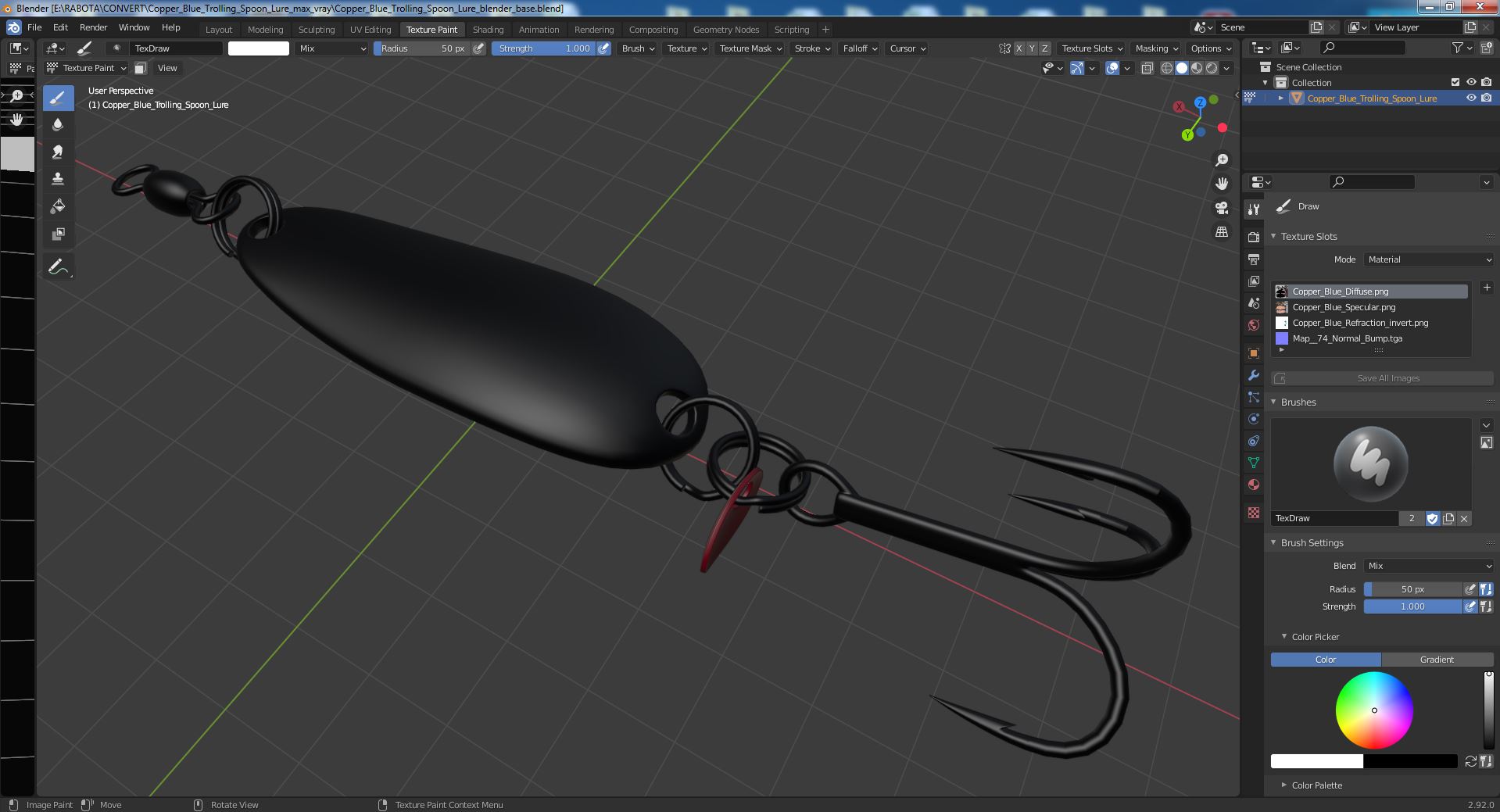Screen dimensions: 1500x812
Task: Toggle X axis symmetry
Action: click(x=1019, y=48)
